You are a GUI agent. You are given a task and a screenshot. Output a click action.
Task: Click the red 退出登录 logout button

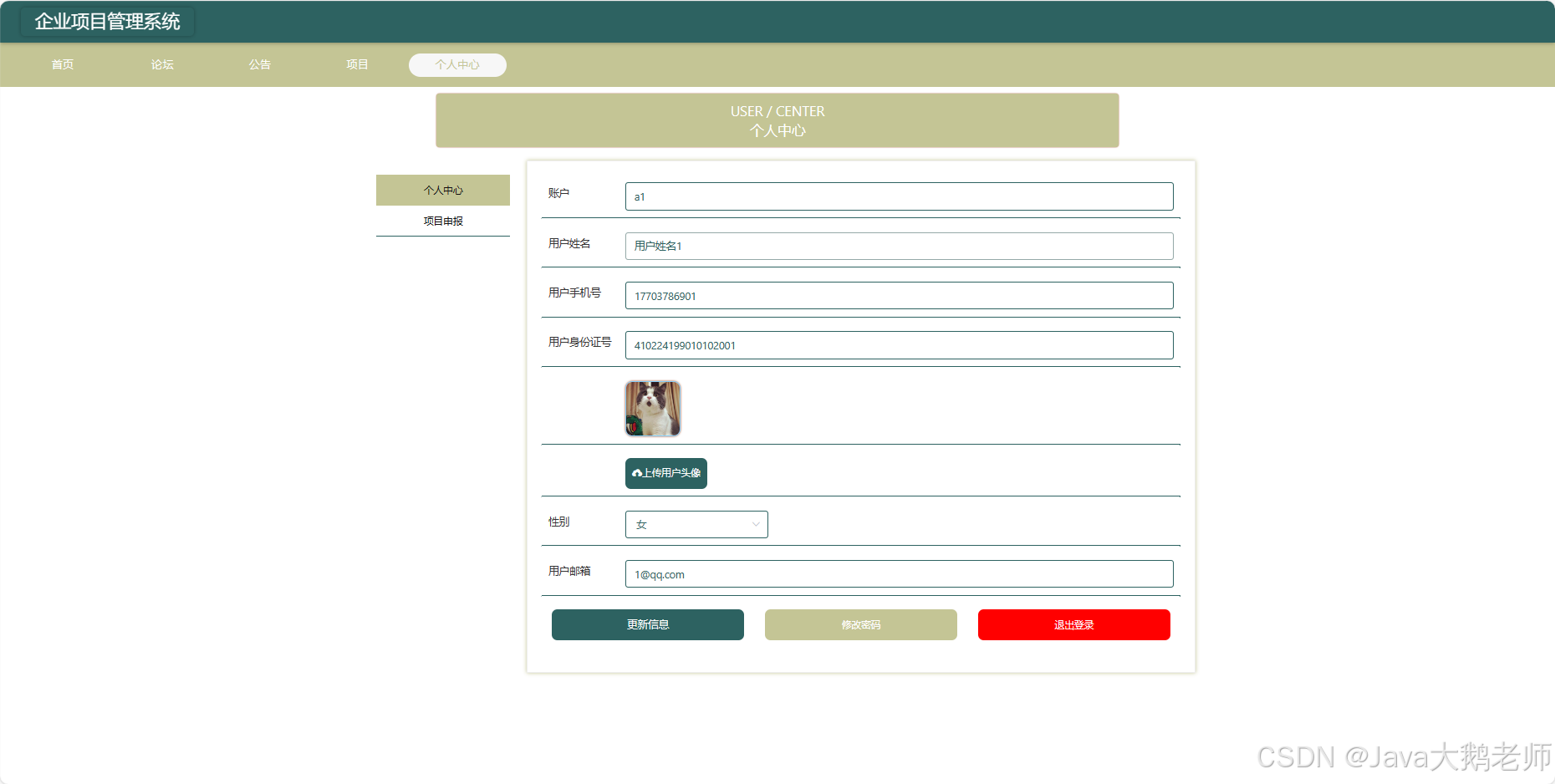point(1074,624)
